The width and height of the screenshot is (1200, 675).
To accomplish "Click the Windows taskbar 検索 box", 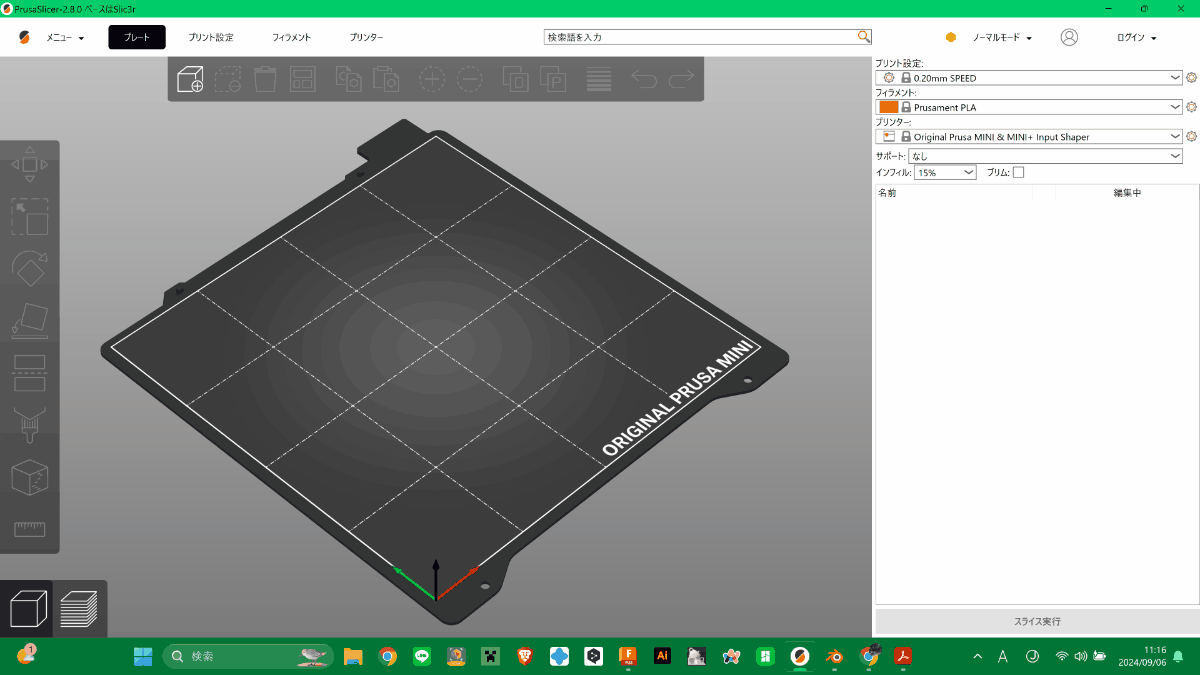I will tap(248, 656).
